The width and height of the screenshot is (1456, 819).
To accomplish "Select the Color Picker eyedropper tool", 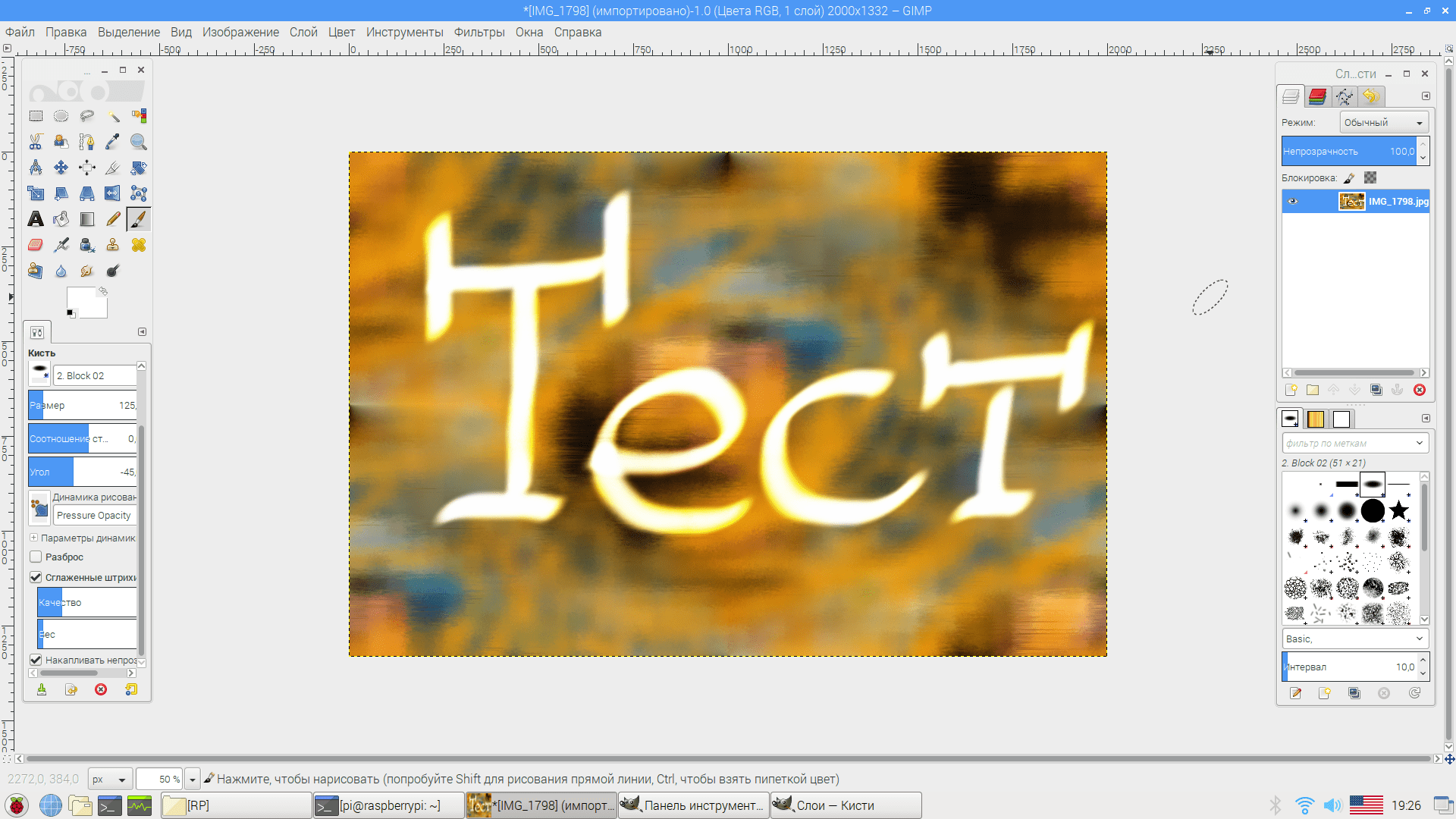I will [x=113, y=142].
